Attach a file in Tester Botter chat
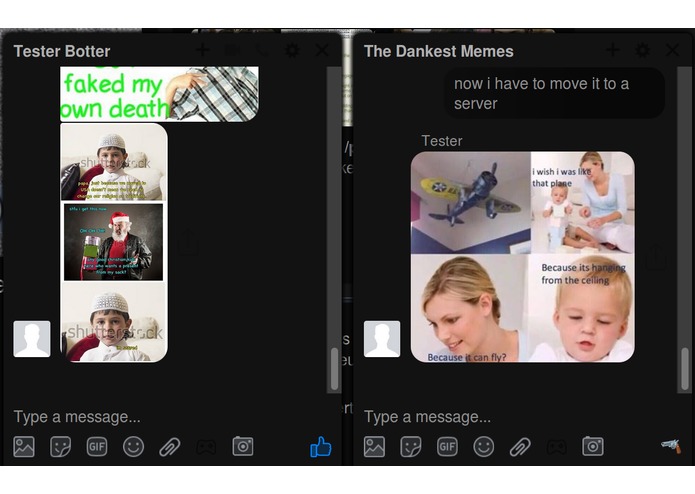 pos(170,447)
